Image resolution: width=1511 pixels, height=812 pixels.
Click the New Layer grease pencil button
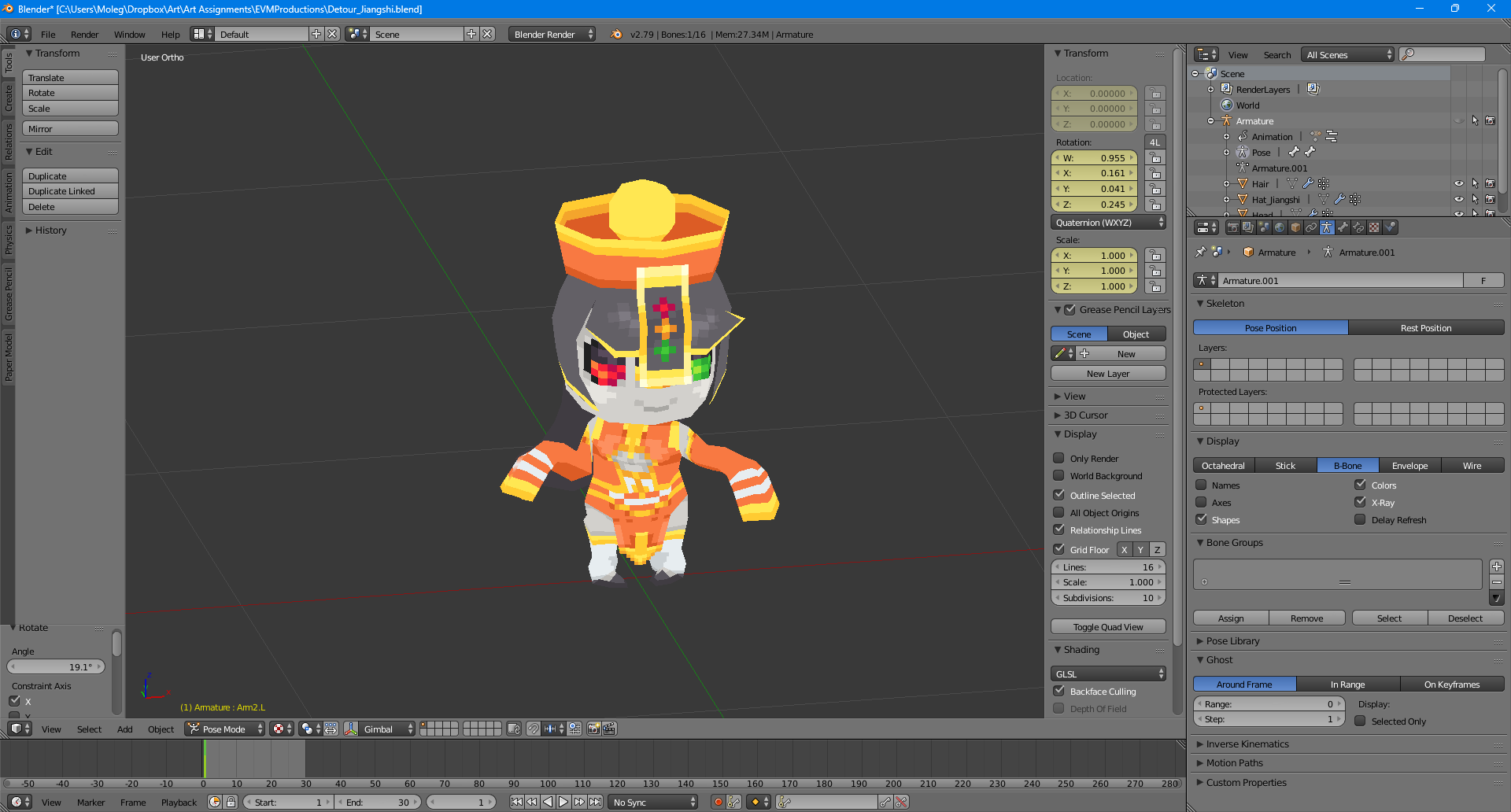1108,373
